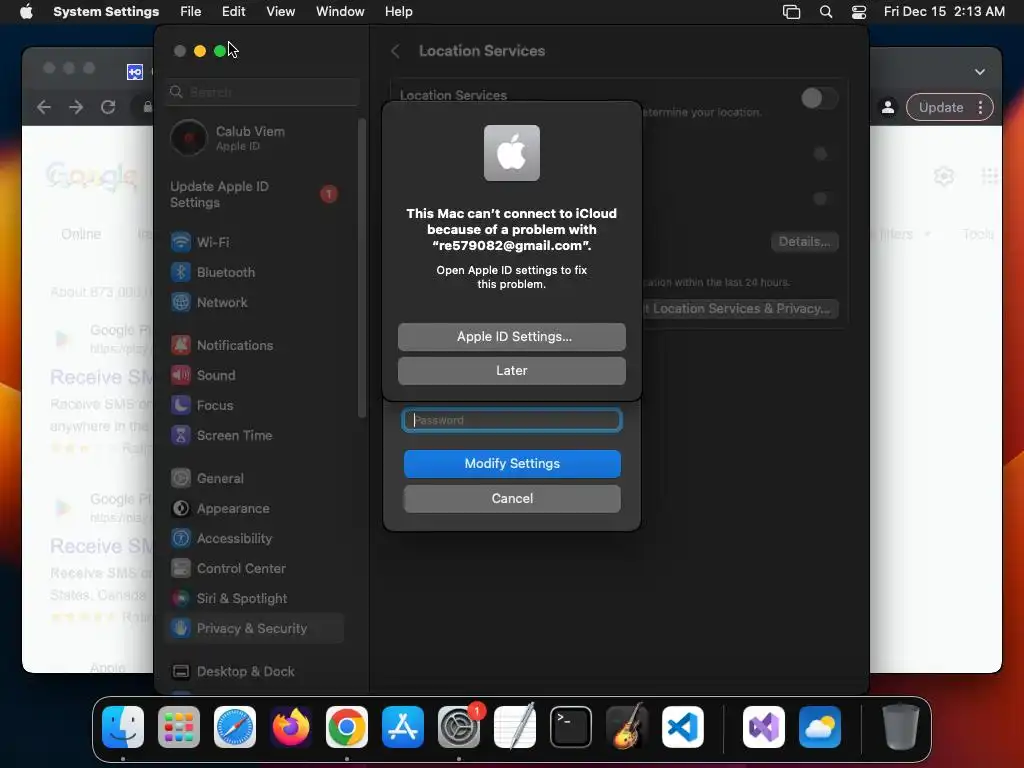This screenshot has height=768, width=1024.
Task: Focus the Password input field
Action: pos(511,420)
